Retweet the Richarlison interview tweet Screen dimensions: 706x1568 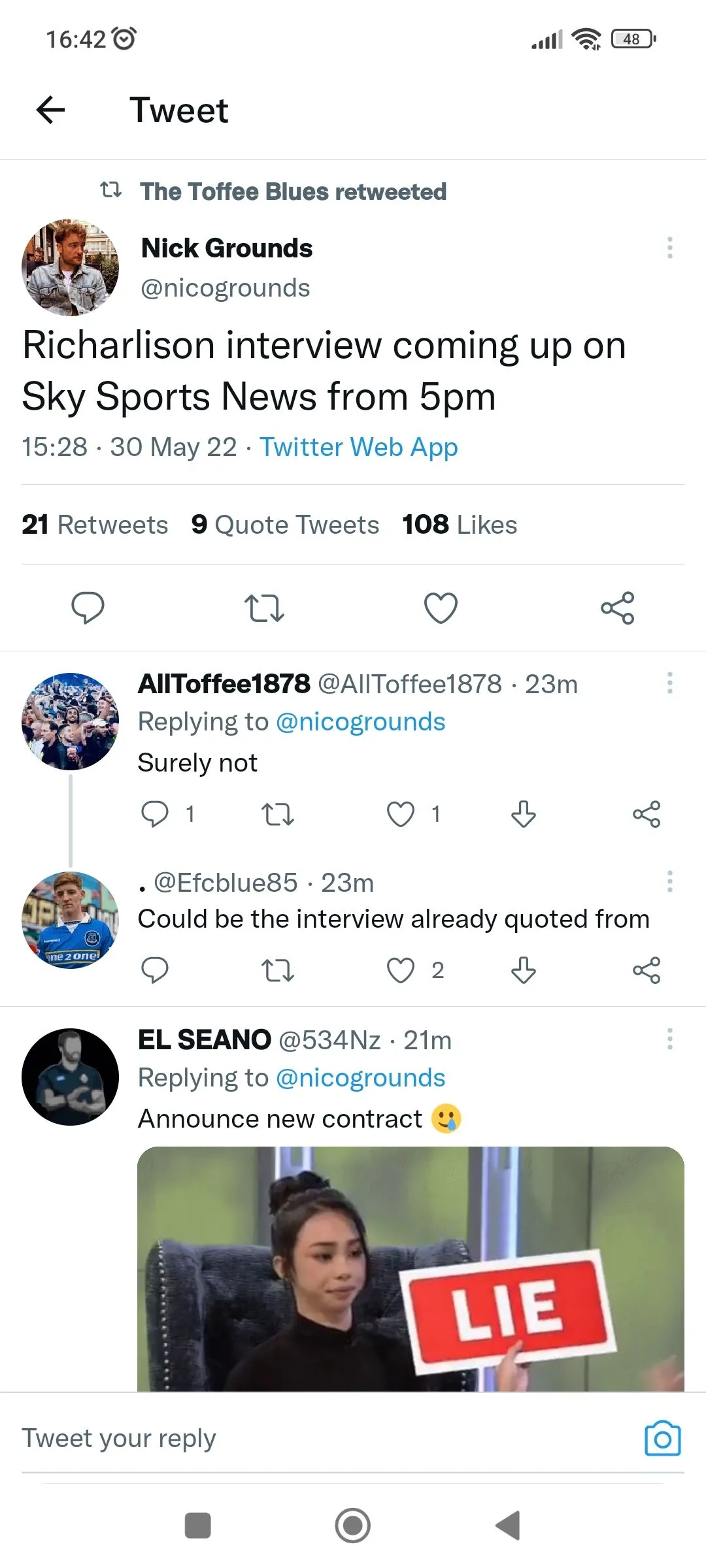(264, 608)
